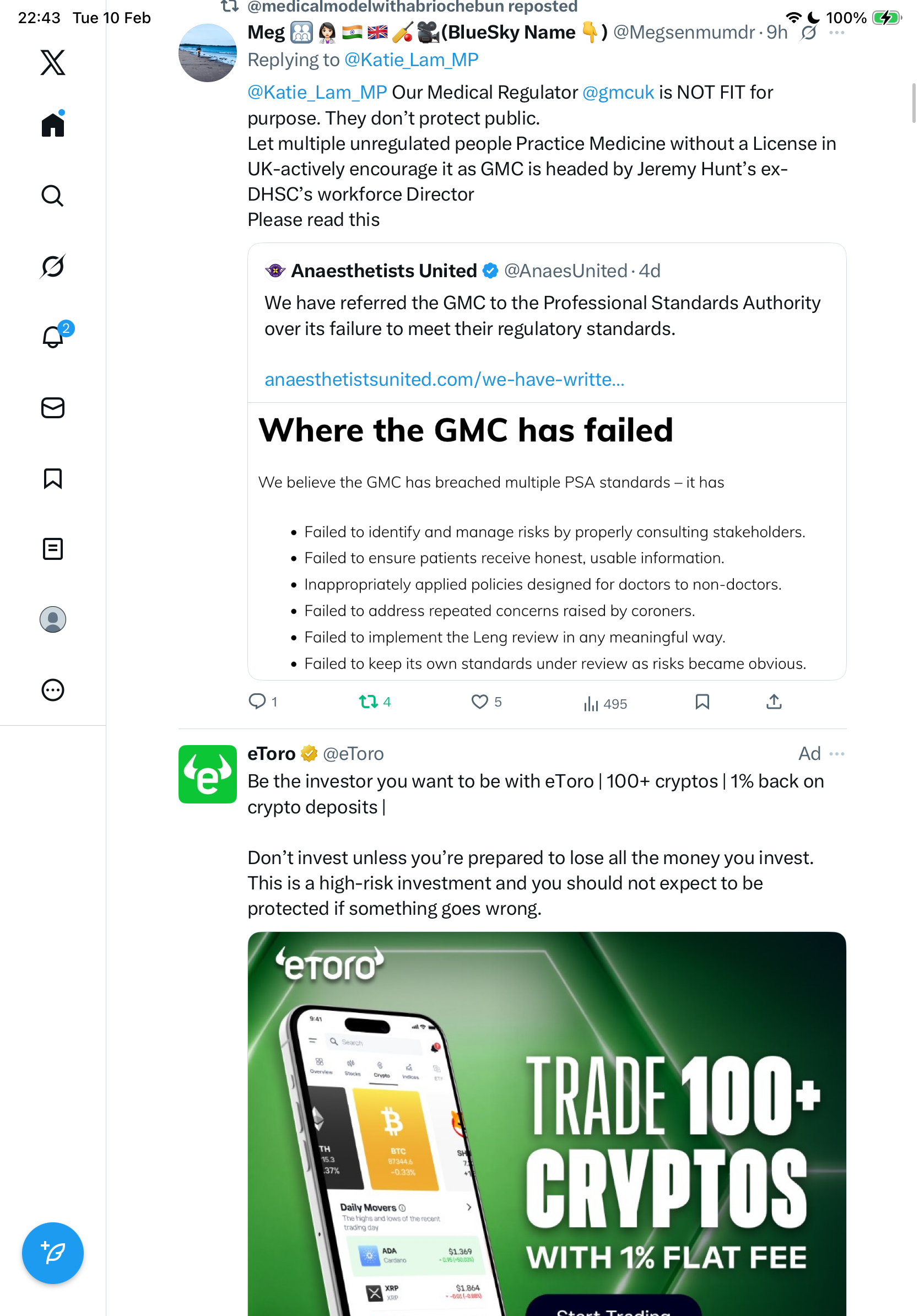Open the profile avatar in sidebar
Viewport: 919px width, 1316px height.
[53, 619]
